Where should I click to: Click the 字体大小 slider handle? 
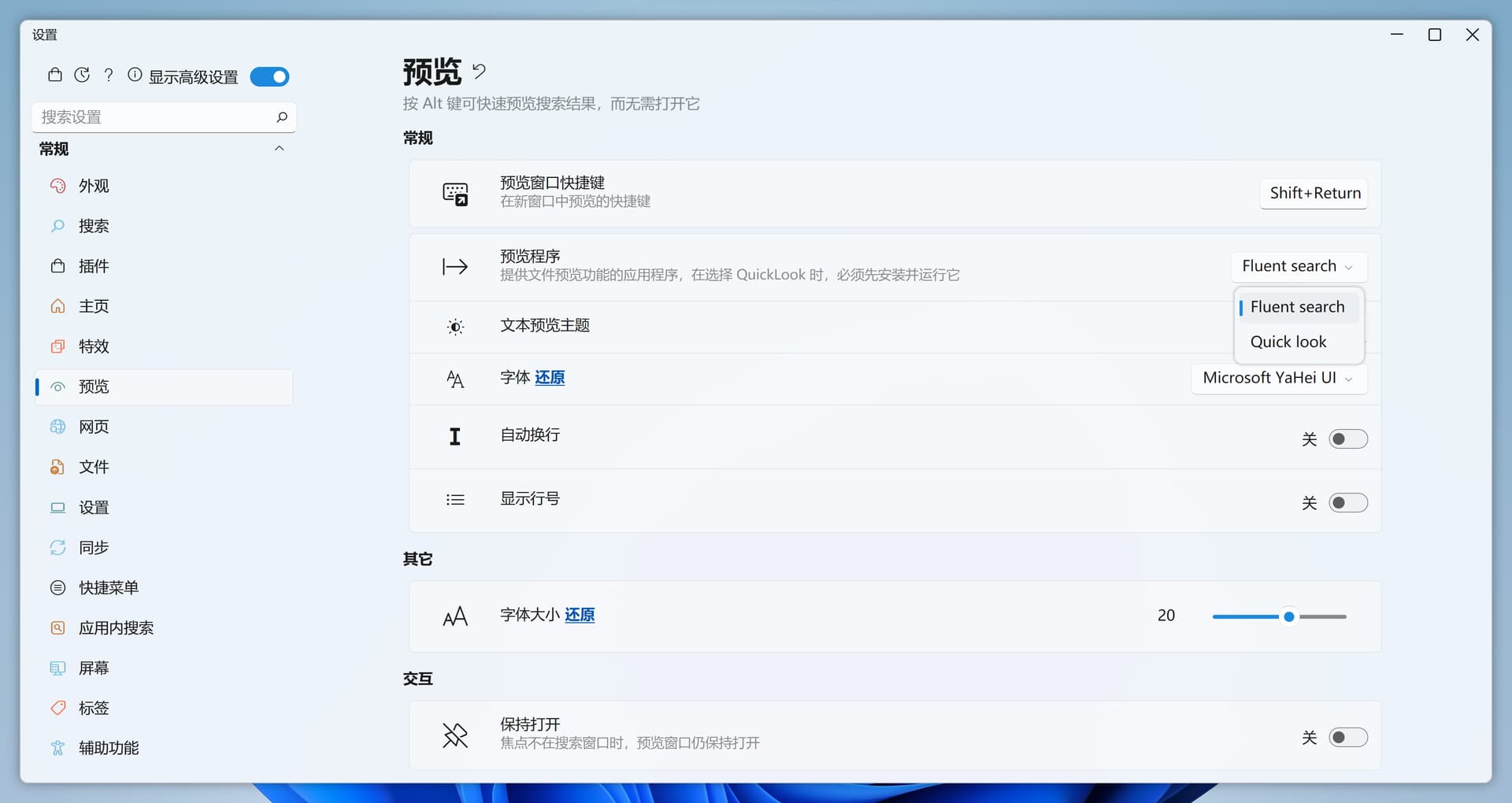point(1289,616)
